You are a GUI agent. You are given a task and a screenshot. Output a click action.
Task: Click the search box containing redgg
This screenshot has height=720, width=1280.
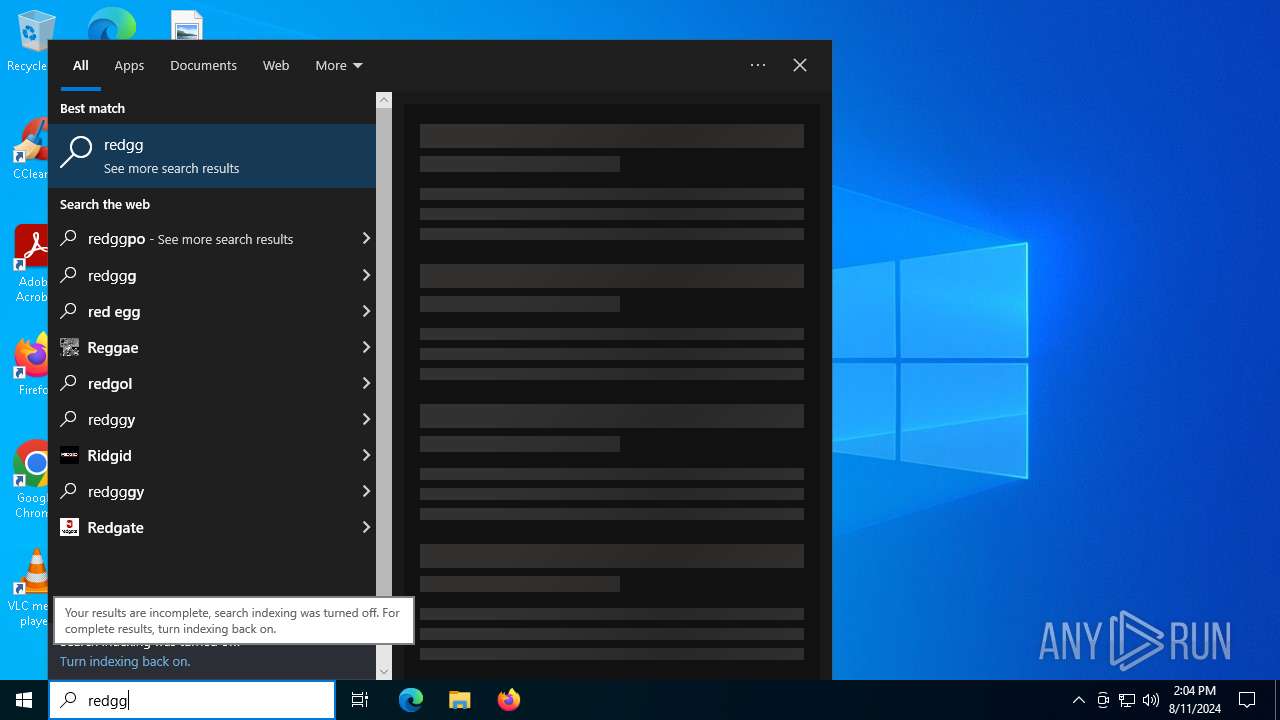[192, 700]
